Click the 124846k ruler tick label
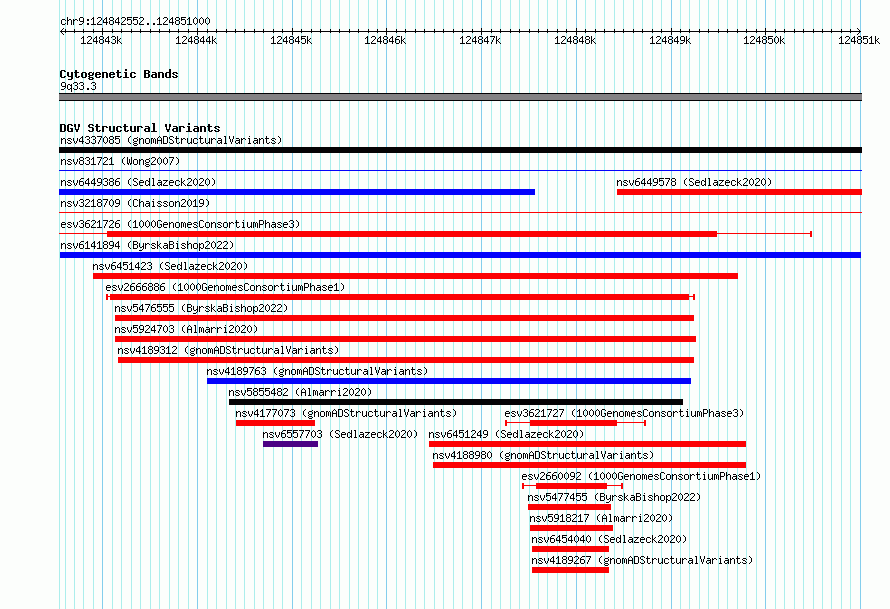Viewport: 890px width, 609px height. pyautogui.click(x=385, y=40)
